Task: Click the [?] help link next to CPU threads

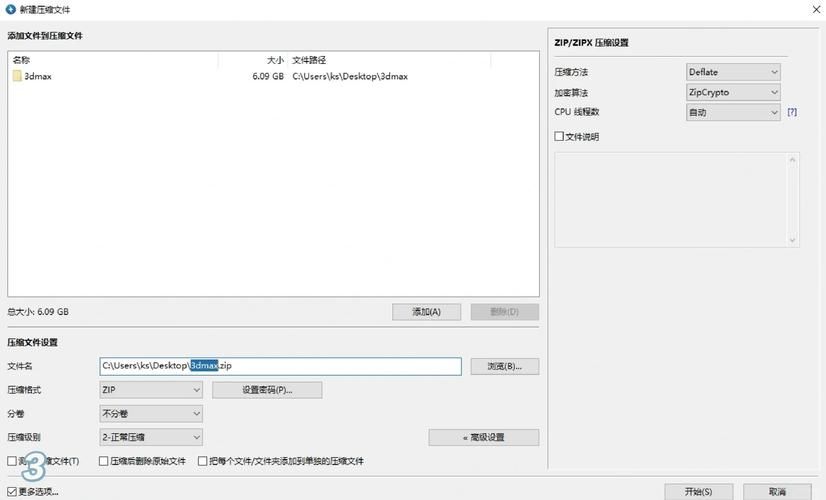Action: tap(792, 112)
